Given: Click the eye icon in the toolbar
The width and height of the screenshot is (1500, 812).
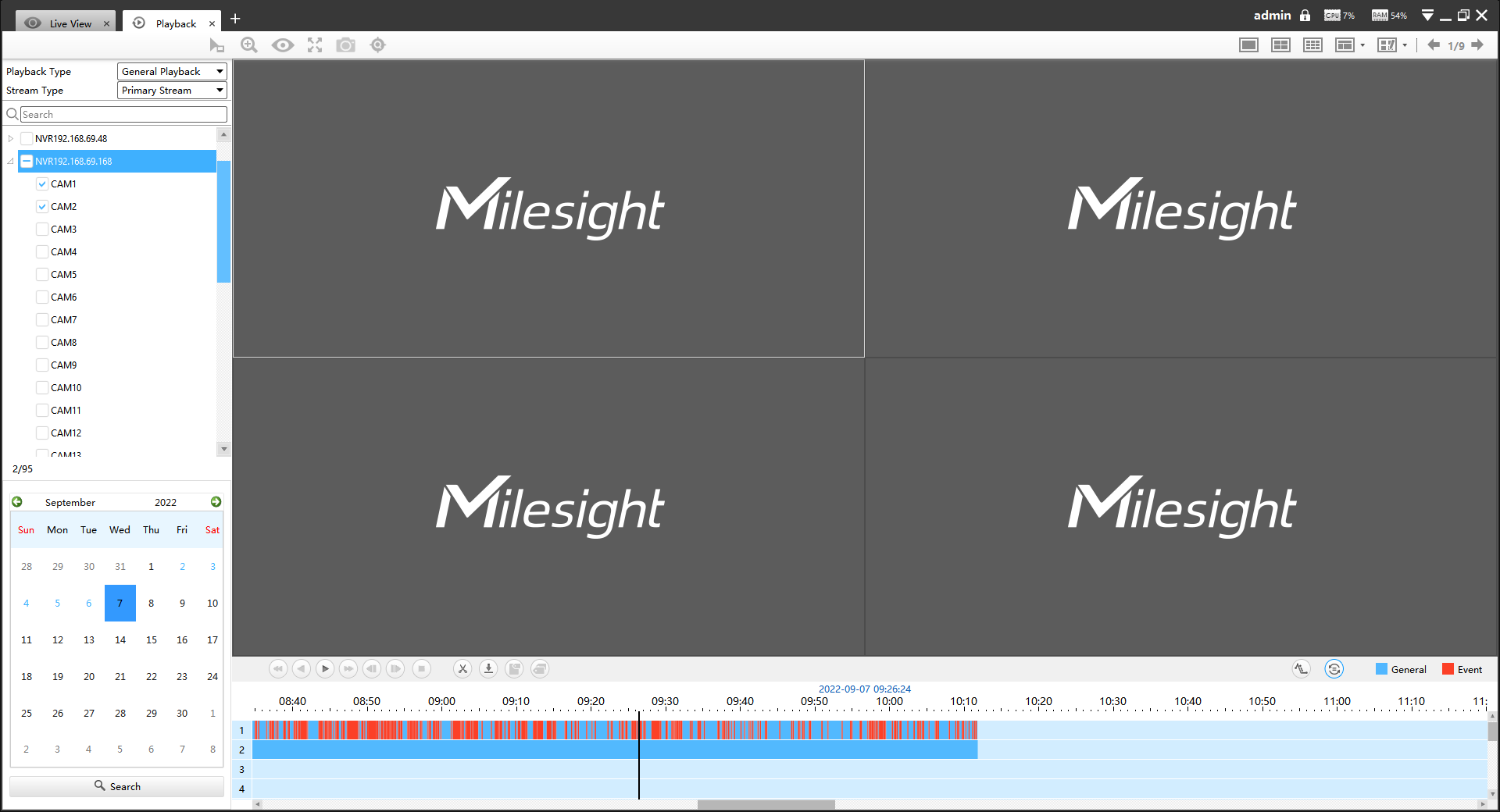Looking at the screenshot, I should (283, 45).
